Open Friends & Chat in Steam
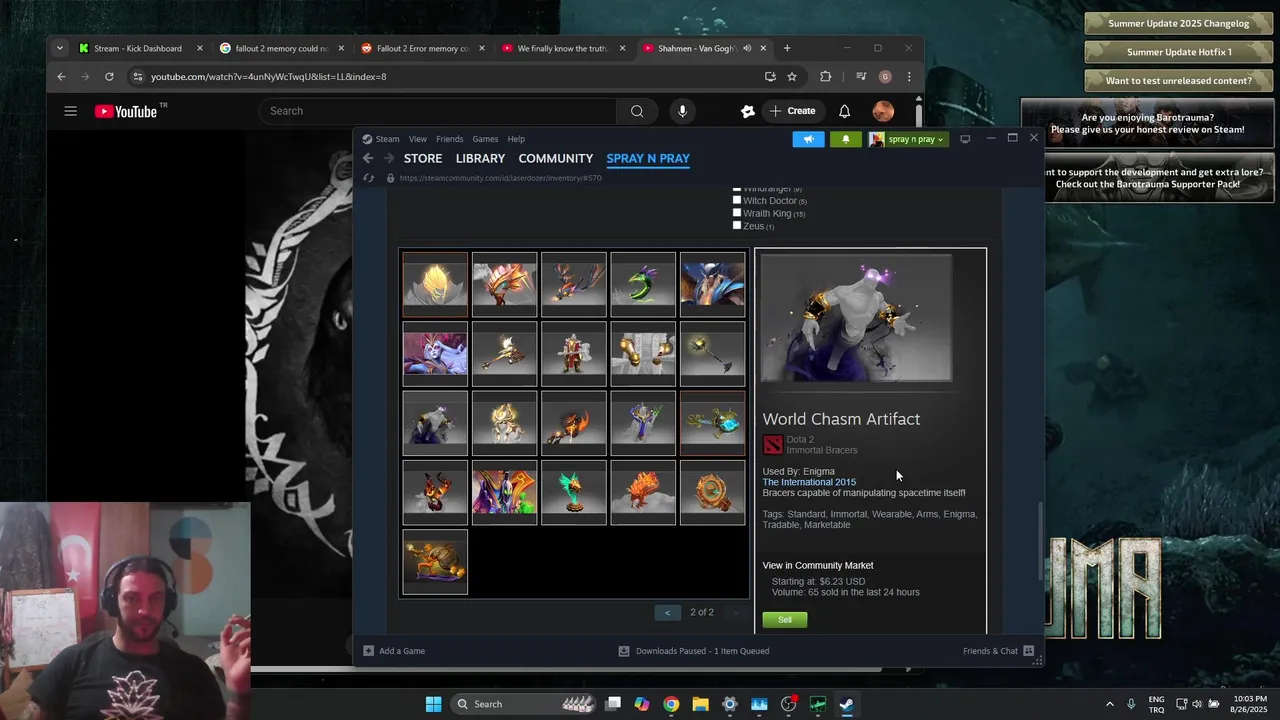Image resolution: width=1280 pixels, height=720 pixels. pos(999,651)
